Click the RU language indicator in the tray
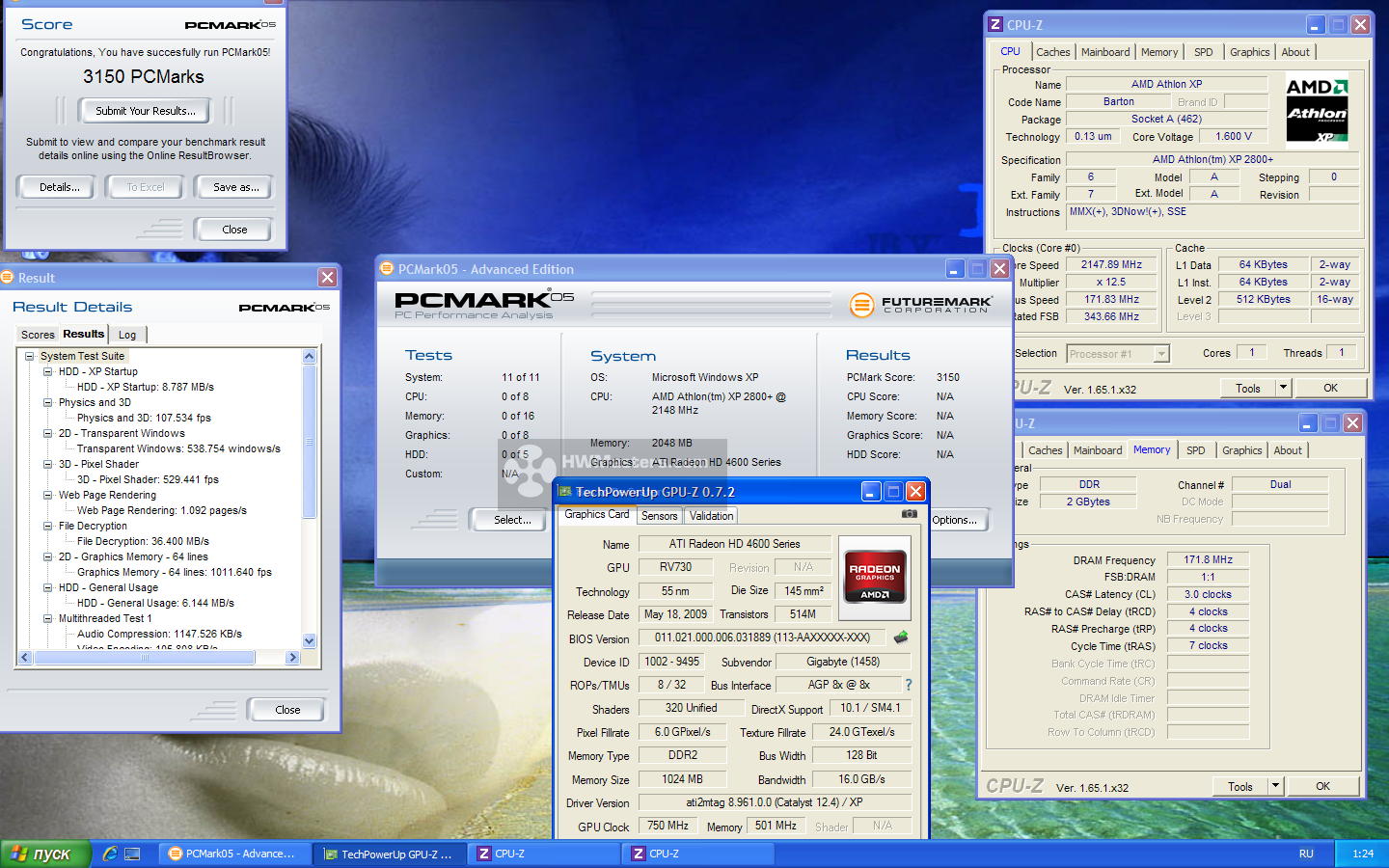The height and width of the screenshot is (868, 1389). (1306, 854)
